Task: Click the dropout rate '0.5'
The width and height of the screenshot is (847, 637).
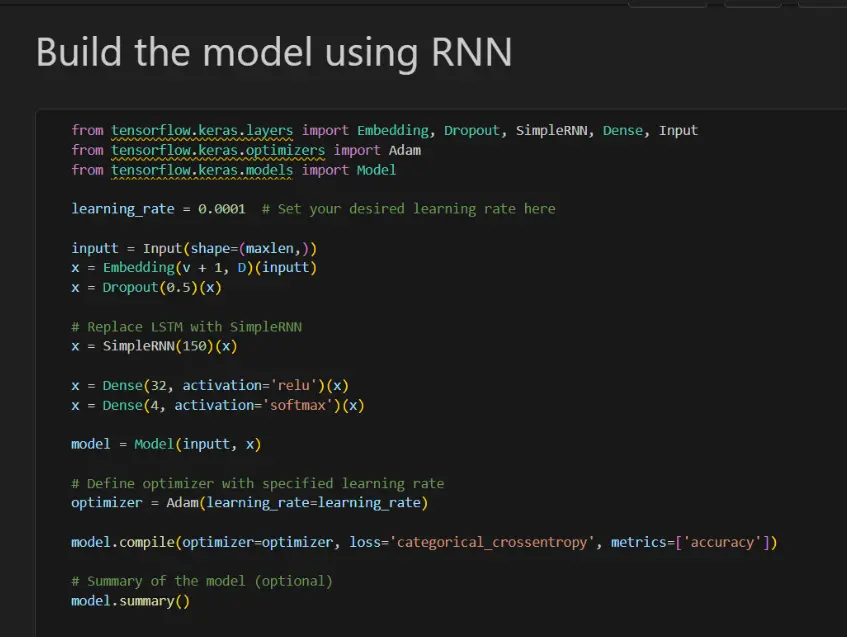Action: click(x=178, y=287)
